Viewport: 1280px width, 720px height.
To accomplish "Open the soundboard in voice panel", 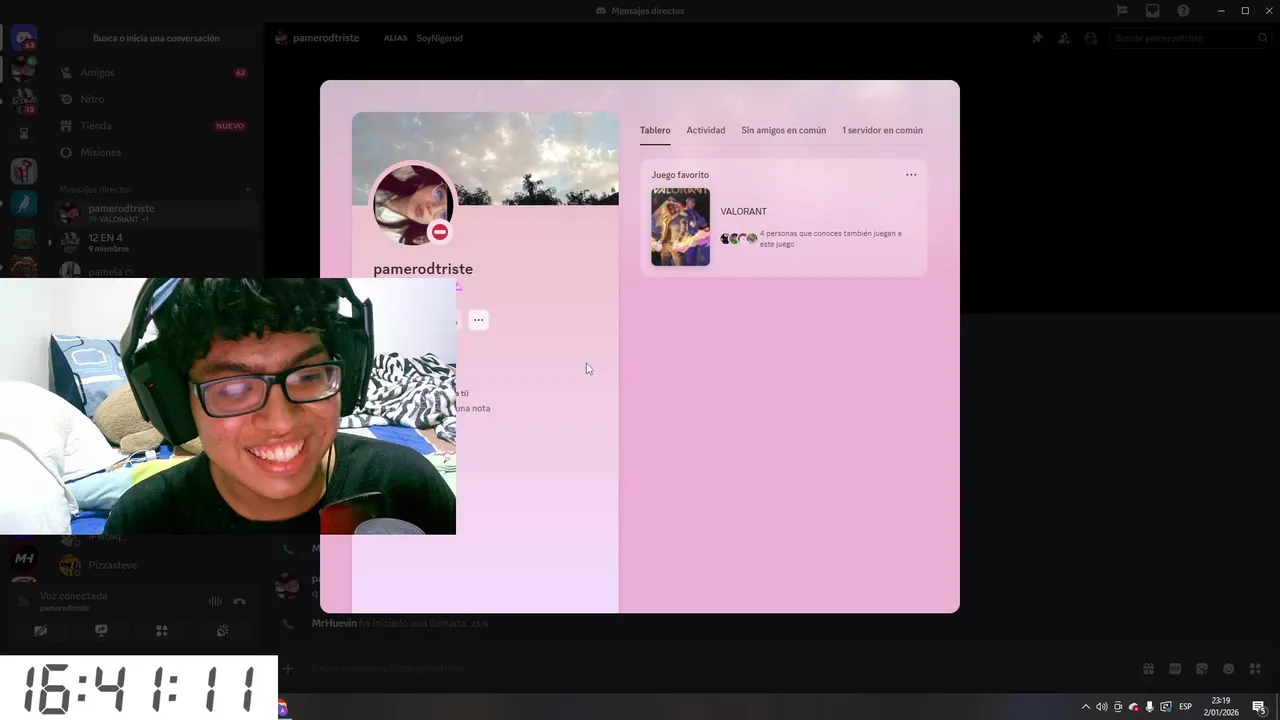I will point(222,631).
